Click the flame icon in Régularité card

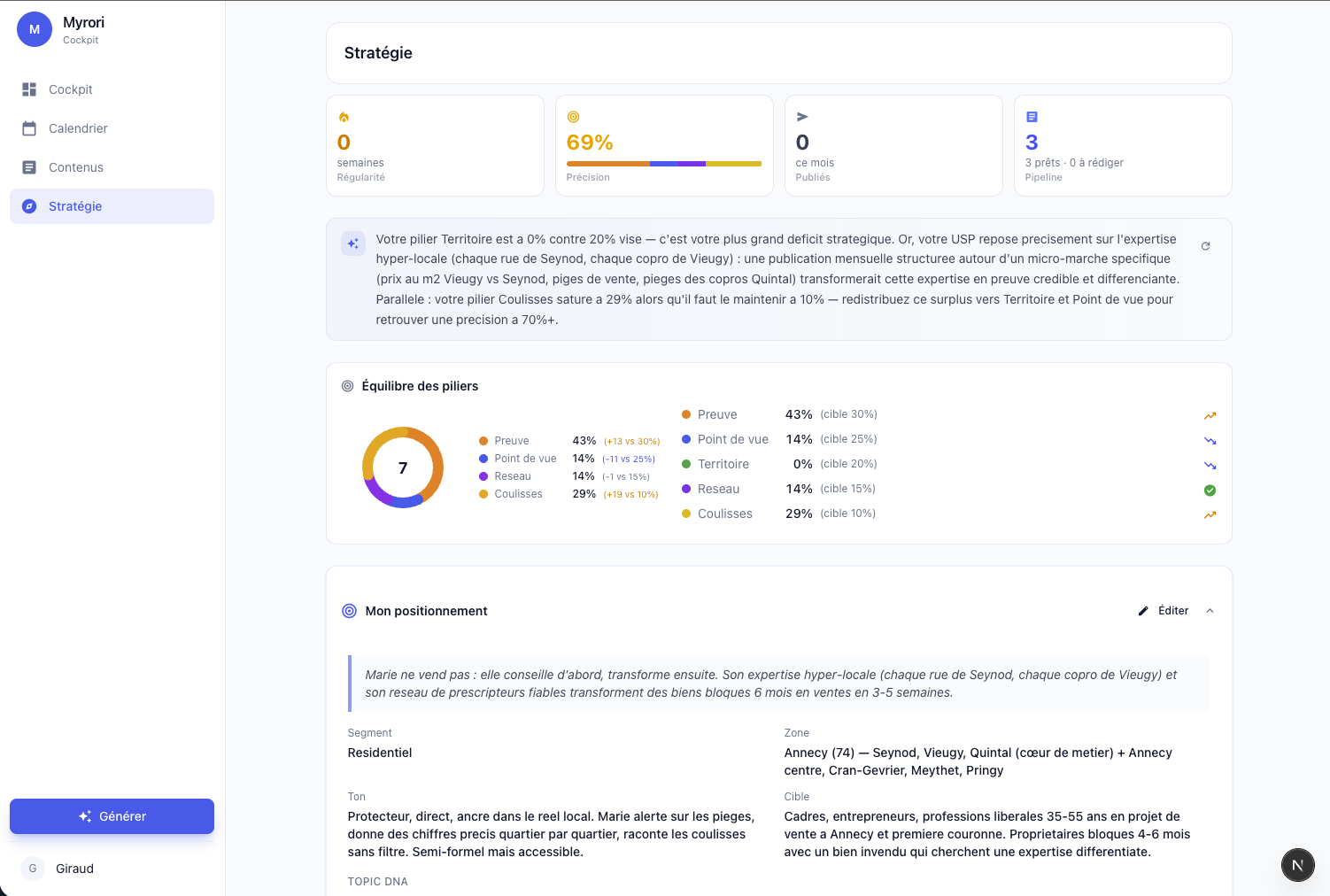coord(344,117)
